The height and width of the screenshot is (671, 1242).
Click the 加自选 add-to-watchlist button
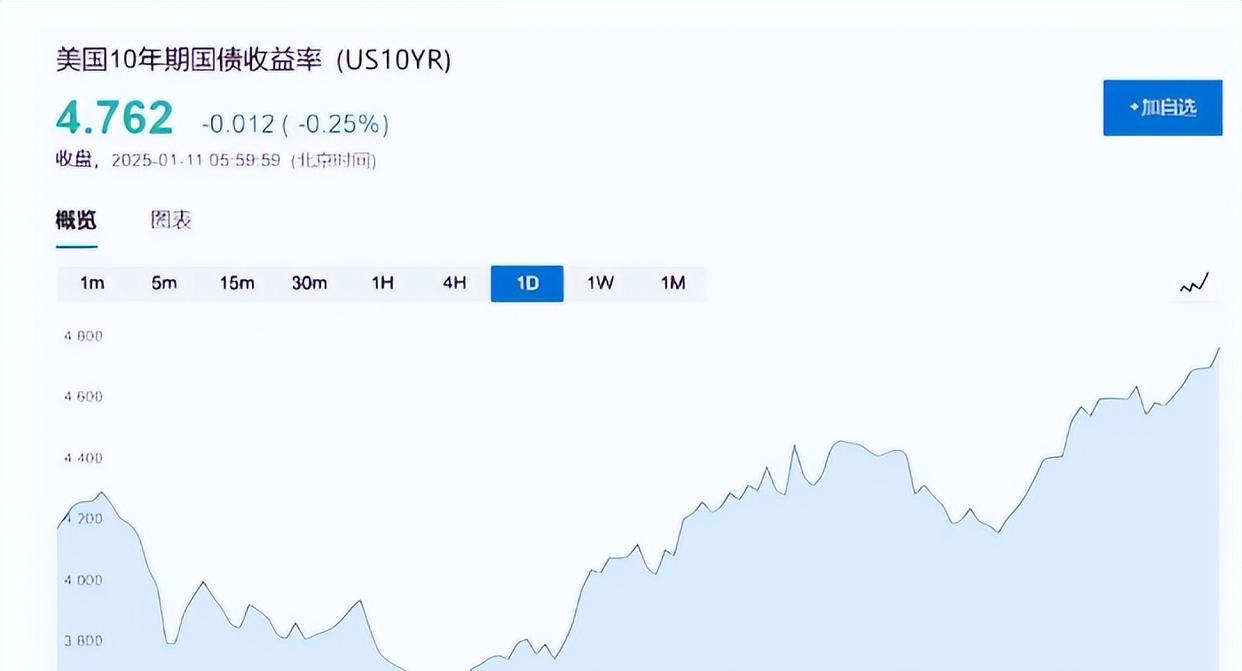coord(1162,108)
